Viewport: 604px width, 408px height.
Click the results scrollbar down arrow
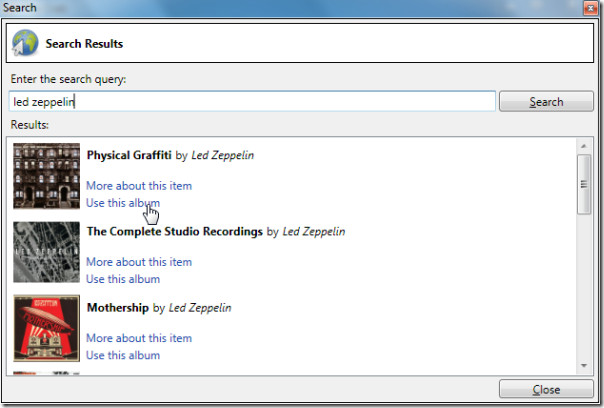pos(584,366)
